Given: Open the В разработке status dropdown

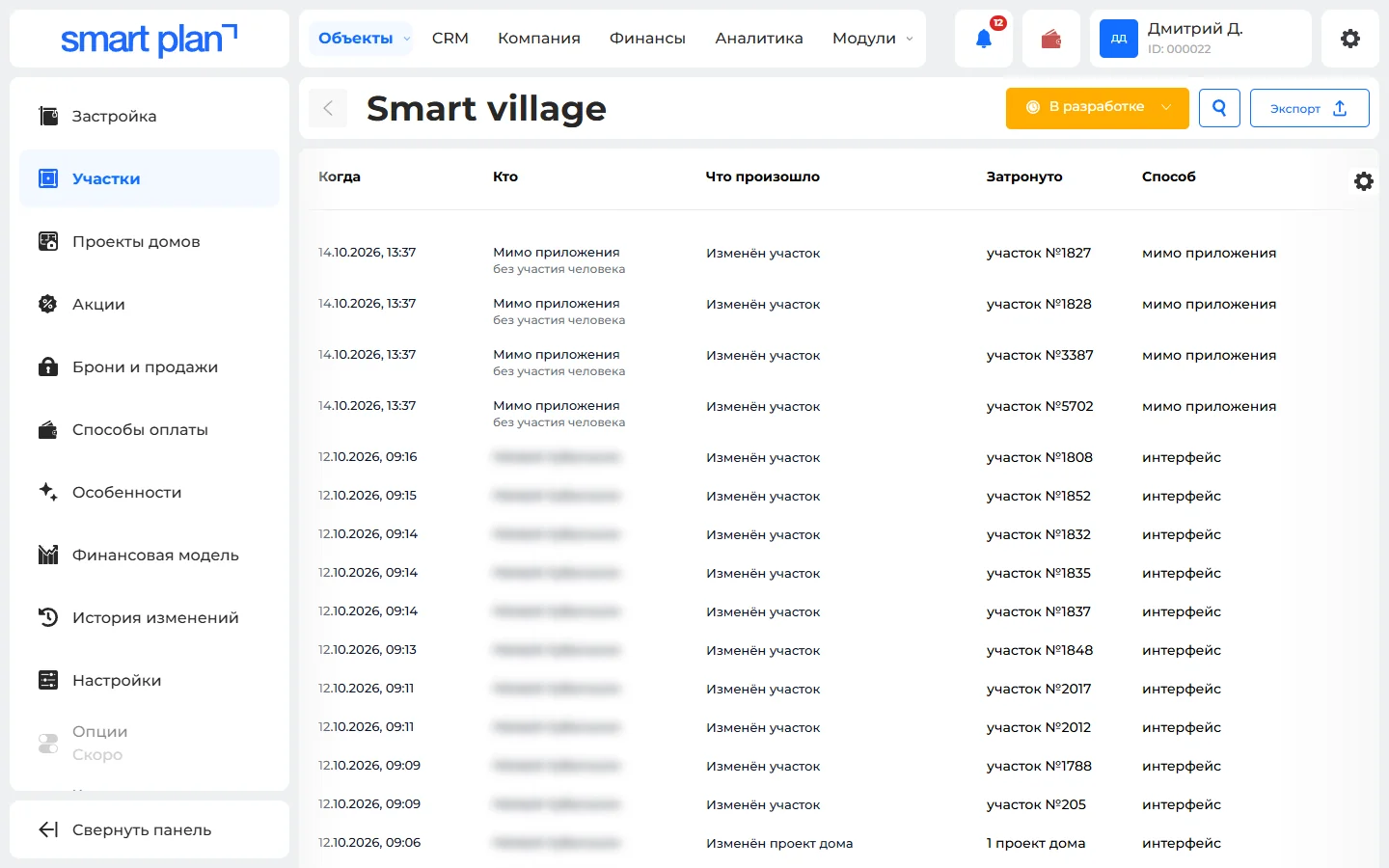Looking at the screenshot, I should [1098, 108].
